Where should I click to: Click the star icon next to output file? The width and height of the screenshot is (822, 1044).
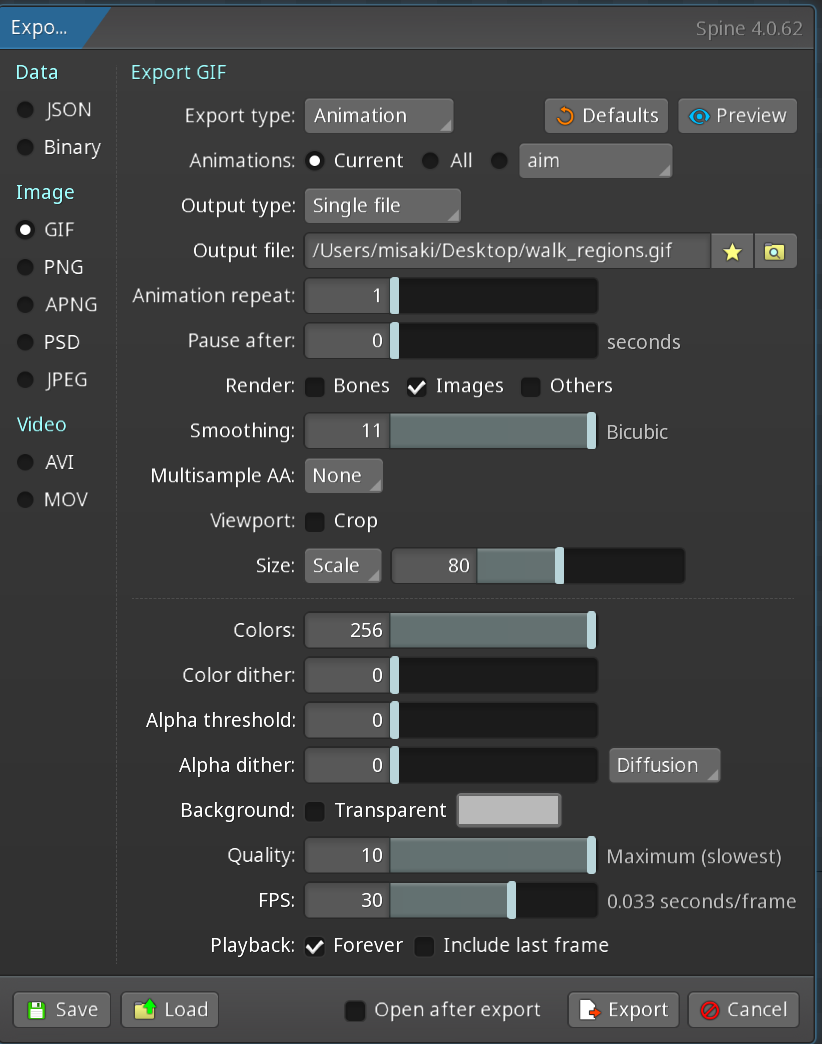pyautogui.click(x=731, y=250)
